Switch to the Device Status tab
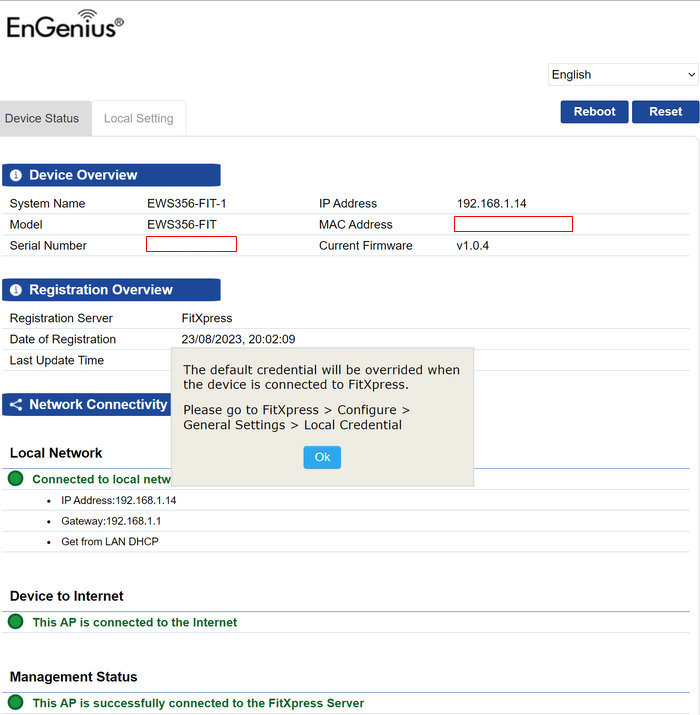 pos(42,119)
